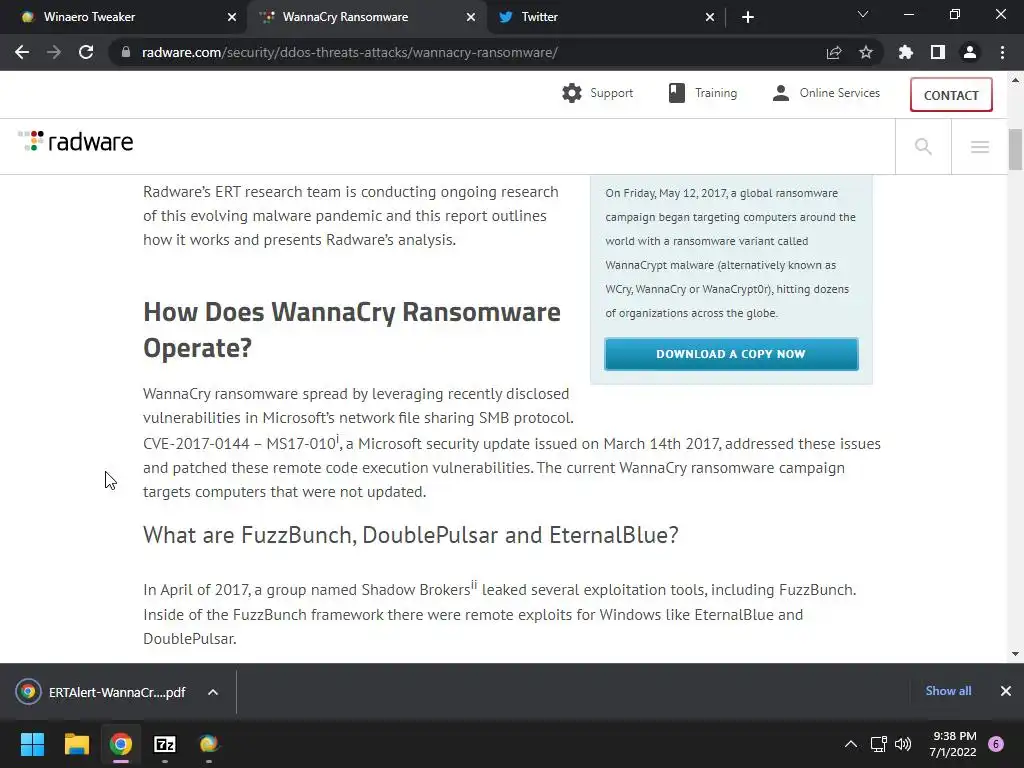
Task: Open 7-Zip from the taskbar
Action: [165, 744]
